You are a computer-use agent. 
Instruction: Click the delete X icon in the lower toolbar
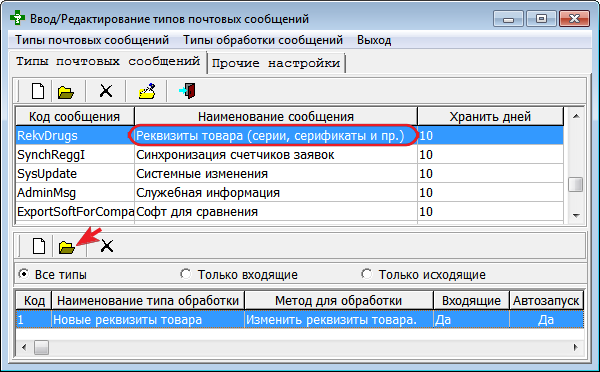pyautogui.click(x=107, y=246)
